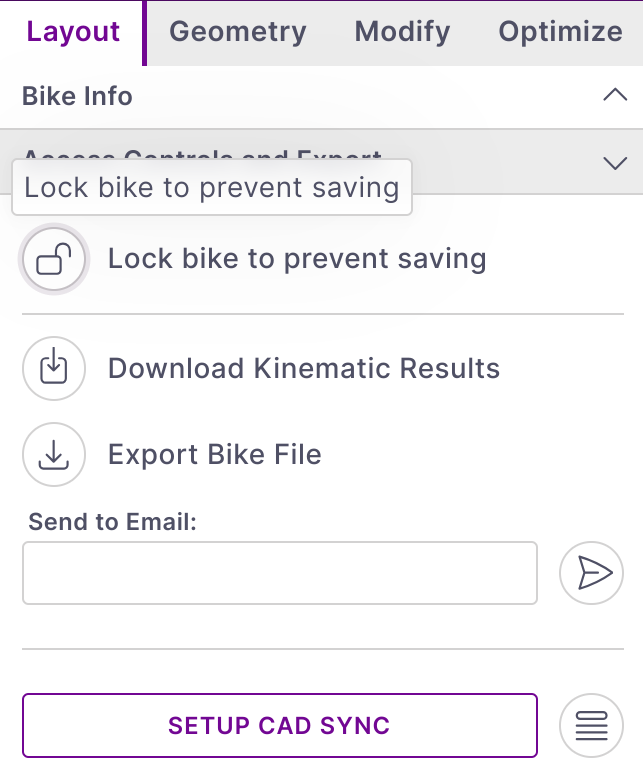
Task: Expand Access Controls and Export chevron
Action: click(x=615, y=162)
